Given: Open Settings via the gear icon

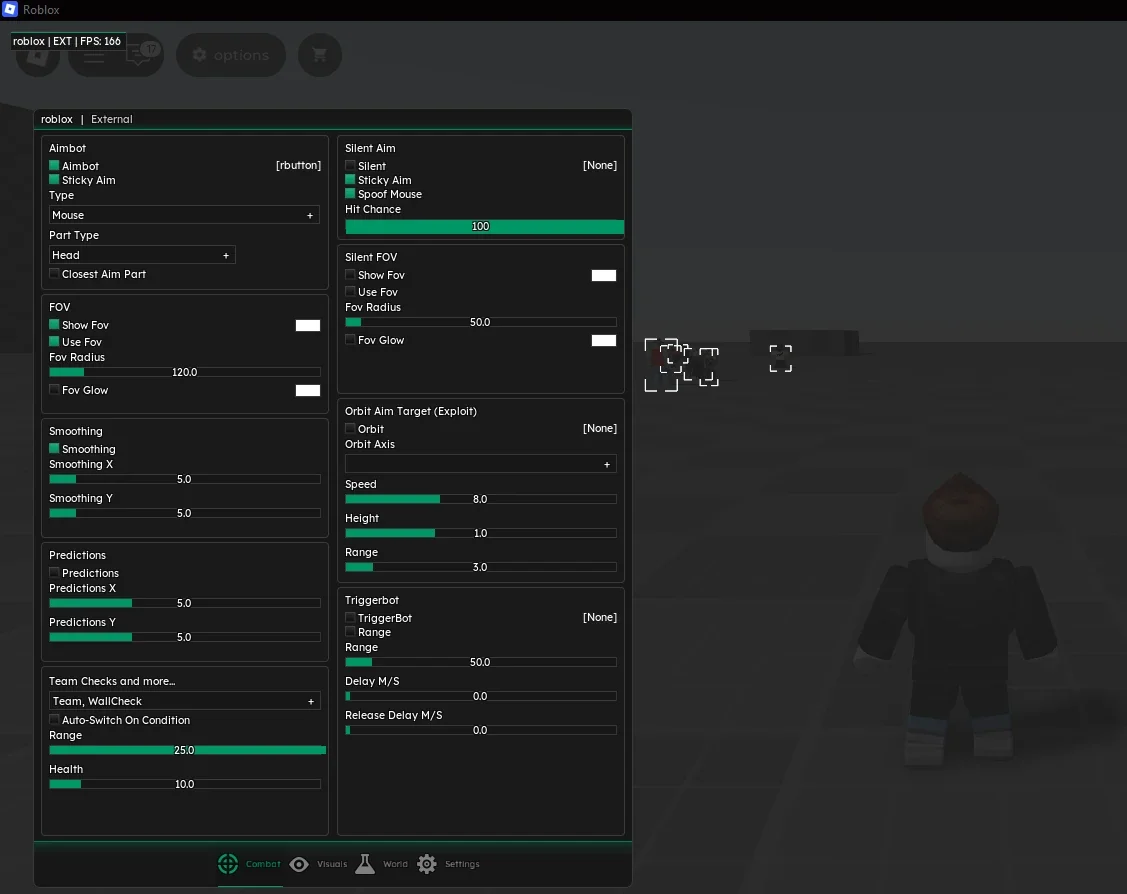Looking at the screenshot, I should coord(426,863).
